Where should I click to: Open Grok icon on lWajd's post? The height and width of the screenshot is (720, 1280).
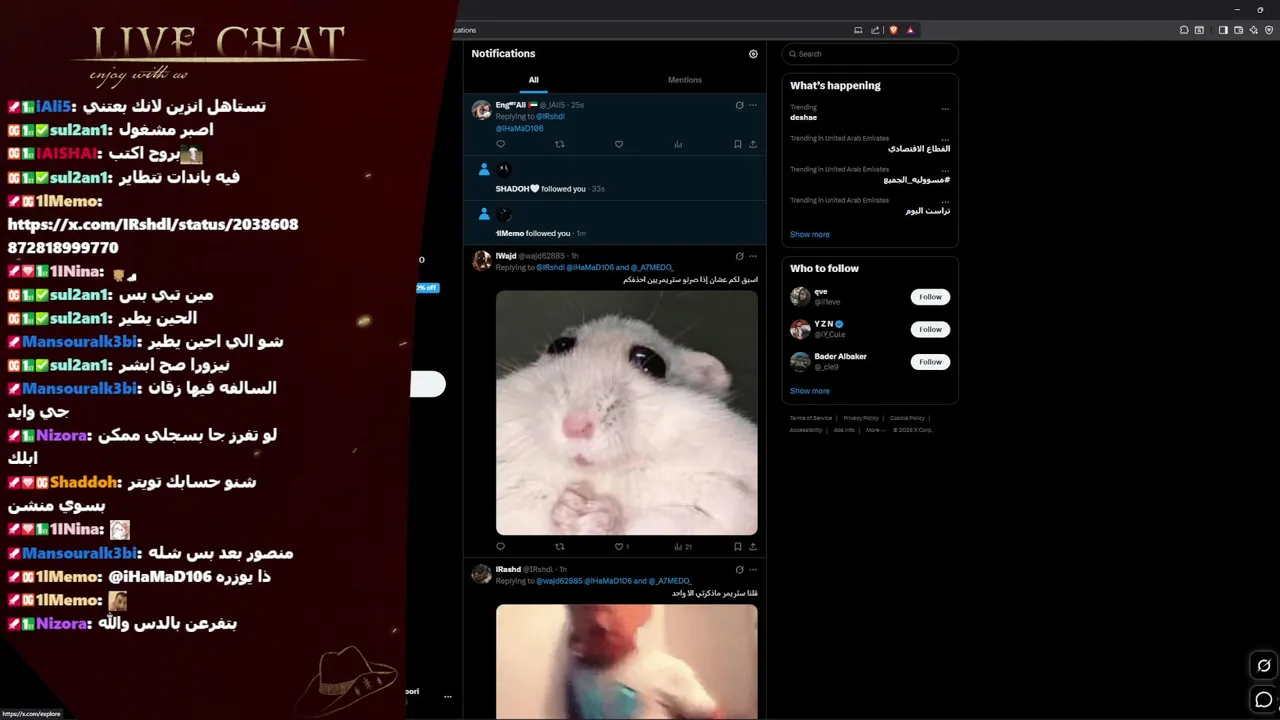tap(739, 256)
